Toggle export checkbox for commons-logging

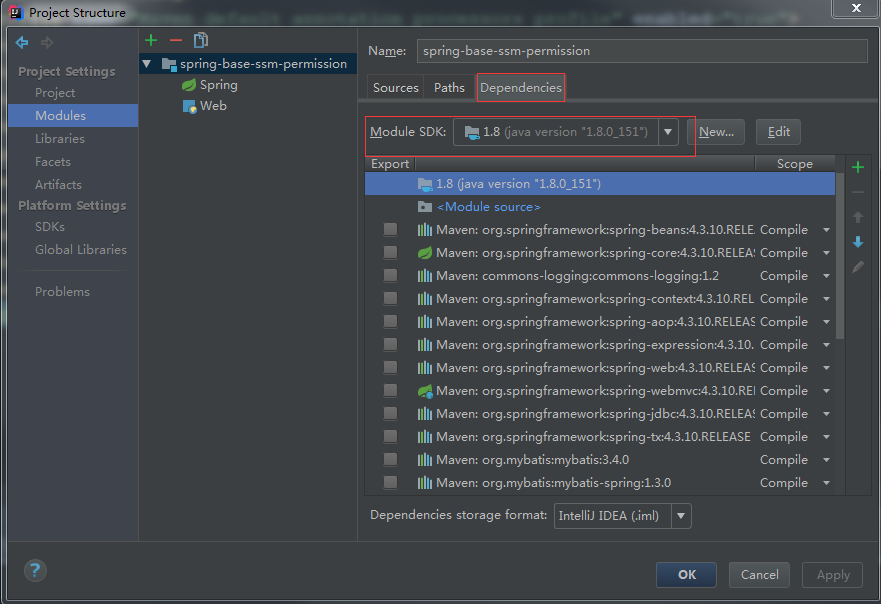(390, 275)
